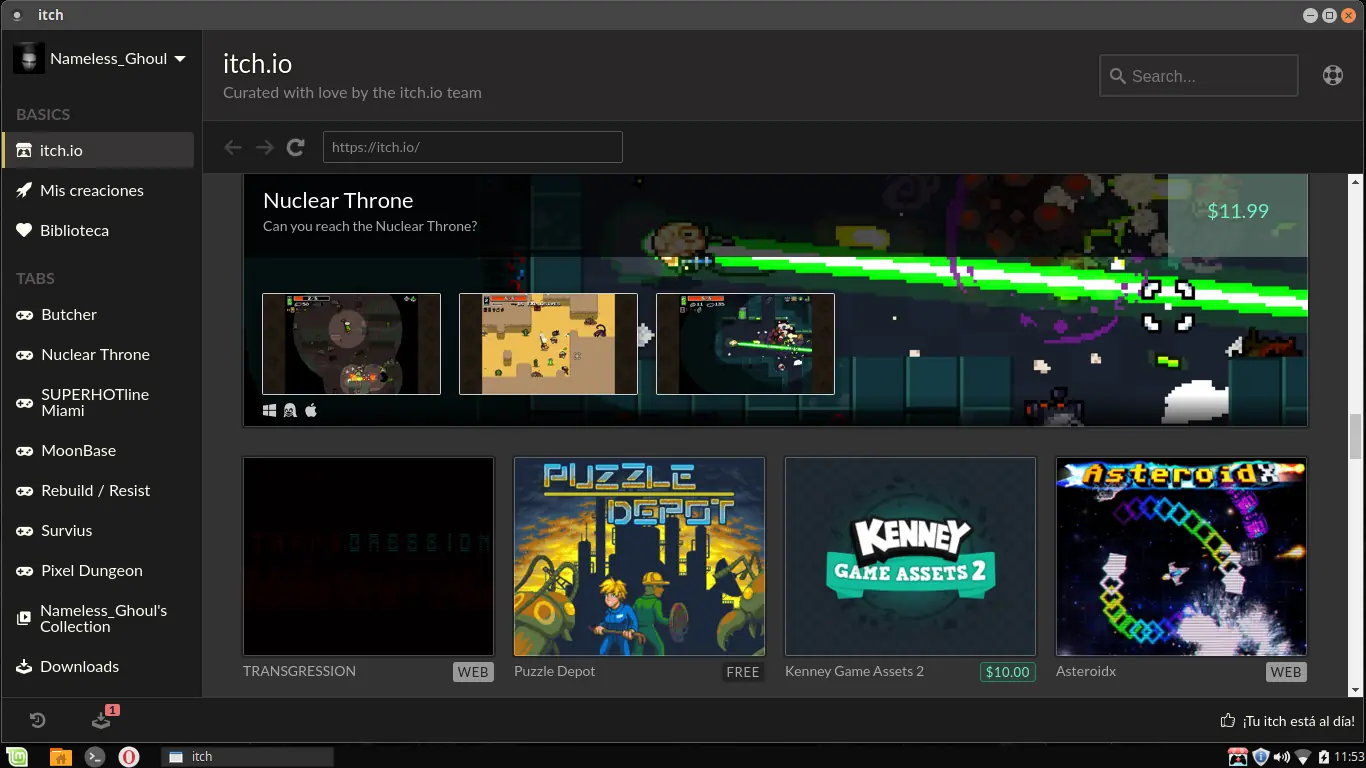Click the scrollbar's down arrow

pyautogui.click(x=1356, y=689)
